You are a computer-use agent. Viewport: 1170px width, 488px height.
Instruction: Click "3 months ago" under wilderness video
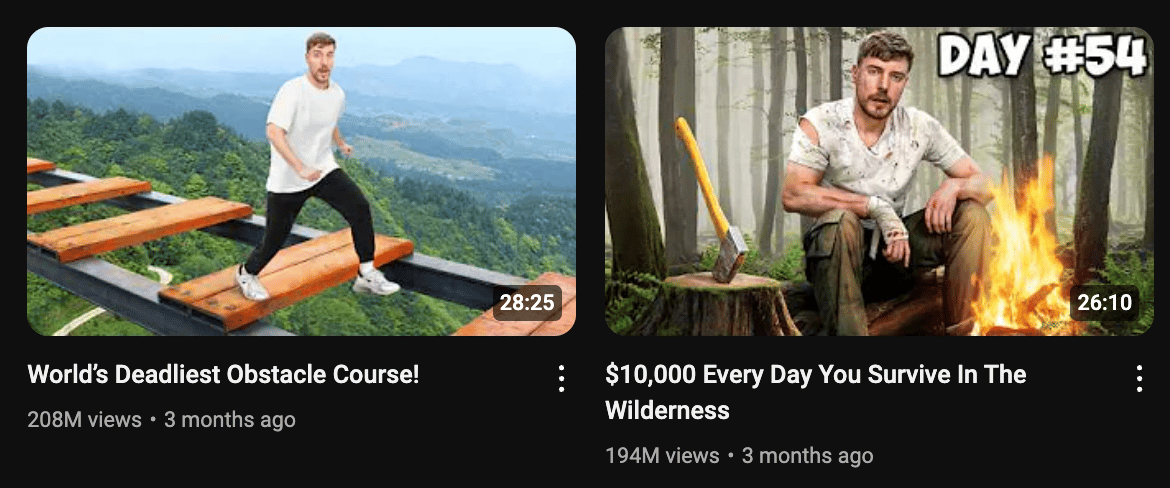pyautogui.click(x=807, y=455)
